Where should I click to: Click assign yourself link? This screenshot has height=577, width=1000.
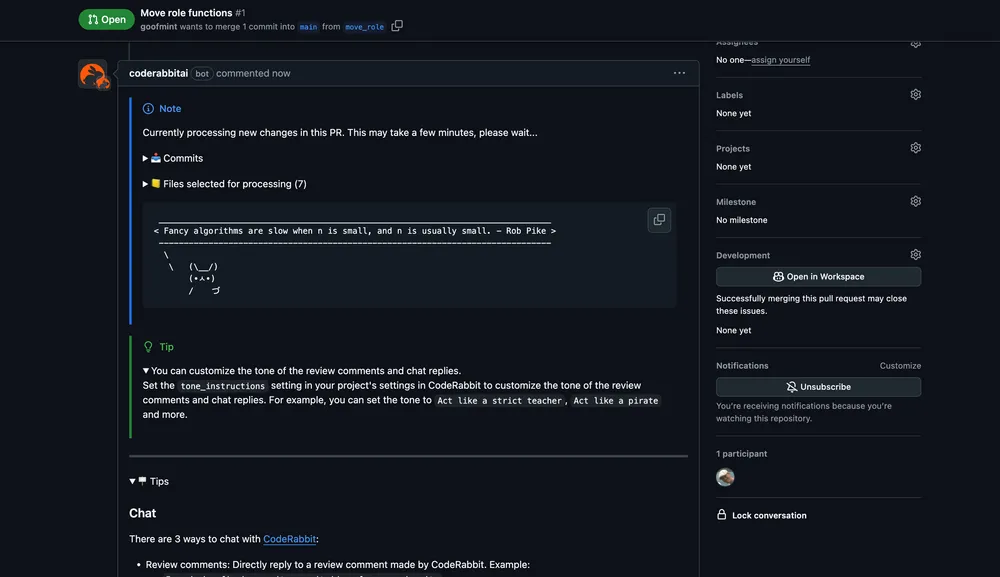pyautogui.click(x=780, y=60)
